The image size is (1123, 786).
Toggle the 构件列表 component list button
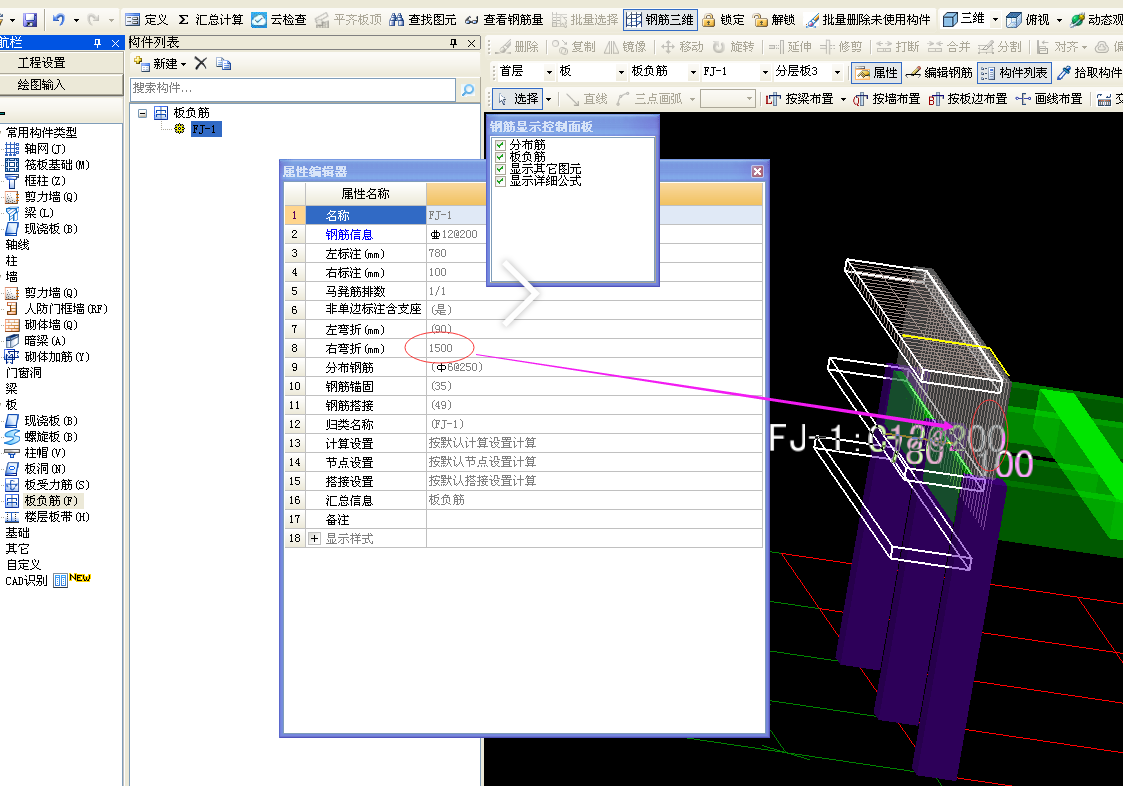pyautogui.click(x=1015, y=72)
